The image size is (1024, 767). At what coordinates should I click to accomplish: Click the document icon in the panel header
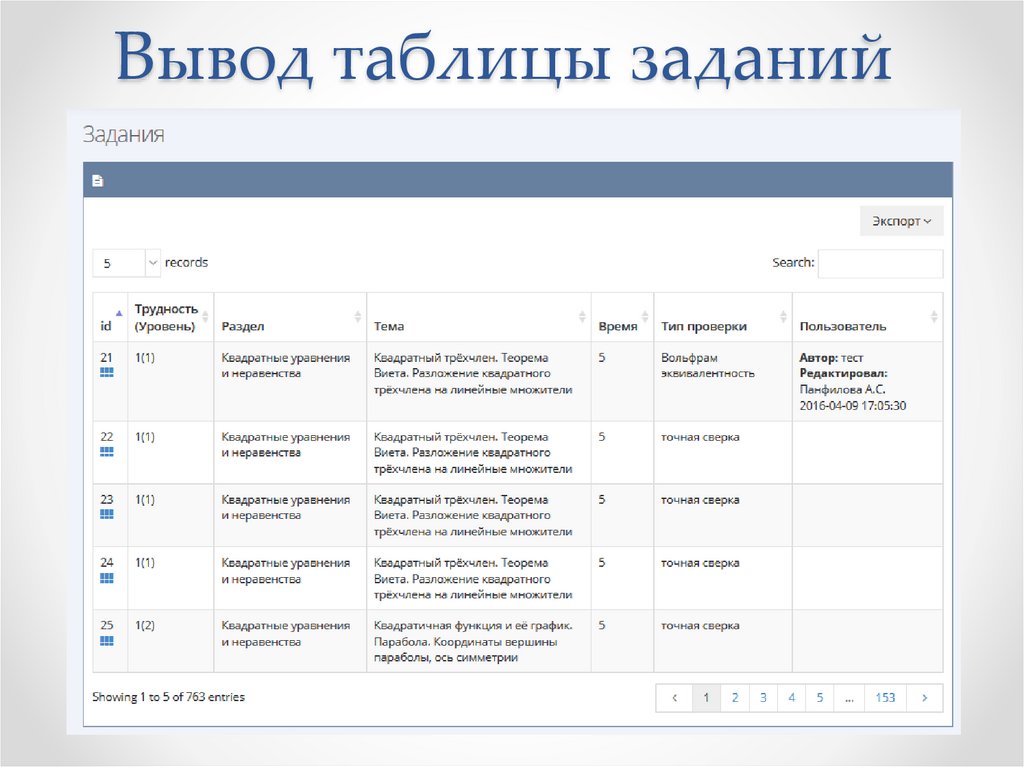[x=97, y=181]
